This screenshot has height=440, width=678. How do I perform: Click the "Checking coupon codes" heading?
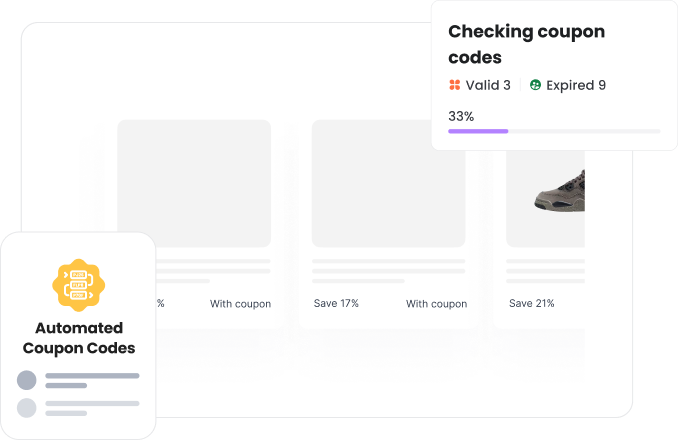tap(526, 44)
